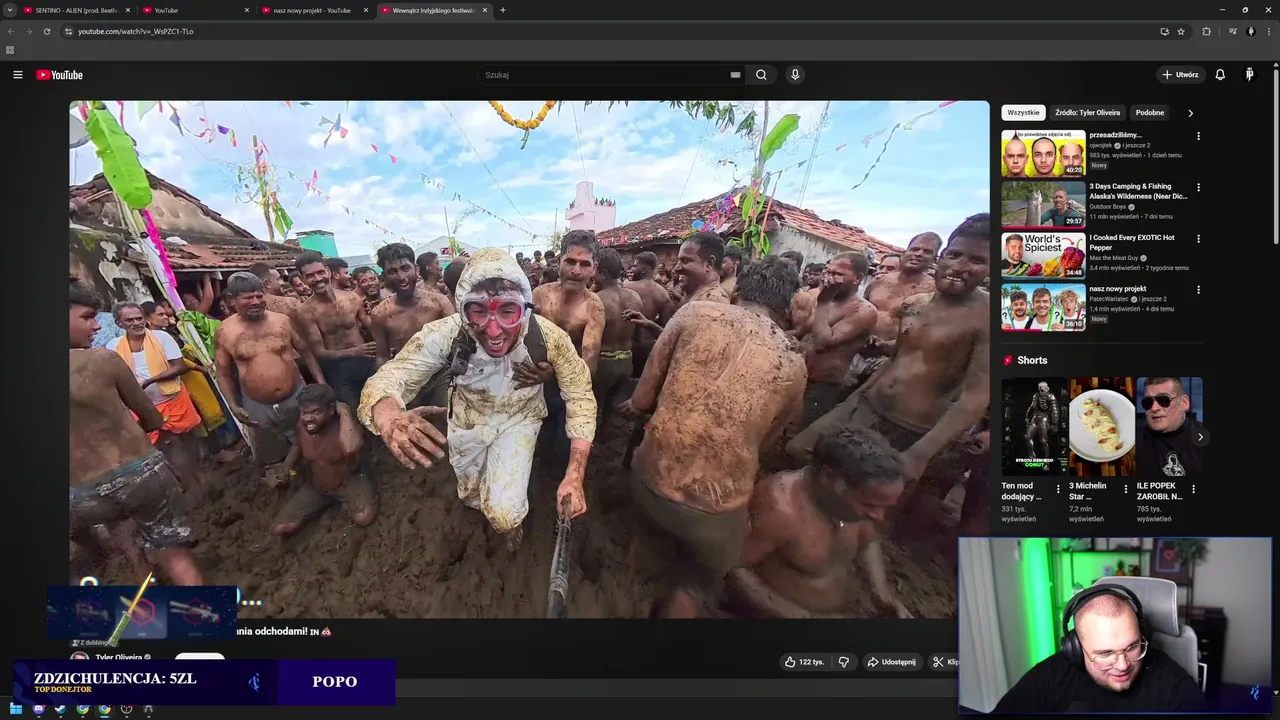
Task: Click on the playing video frame
Action: pos(529,359)
